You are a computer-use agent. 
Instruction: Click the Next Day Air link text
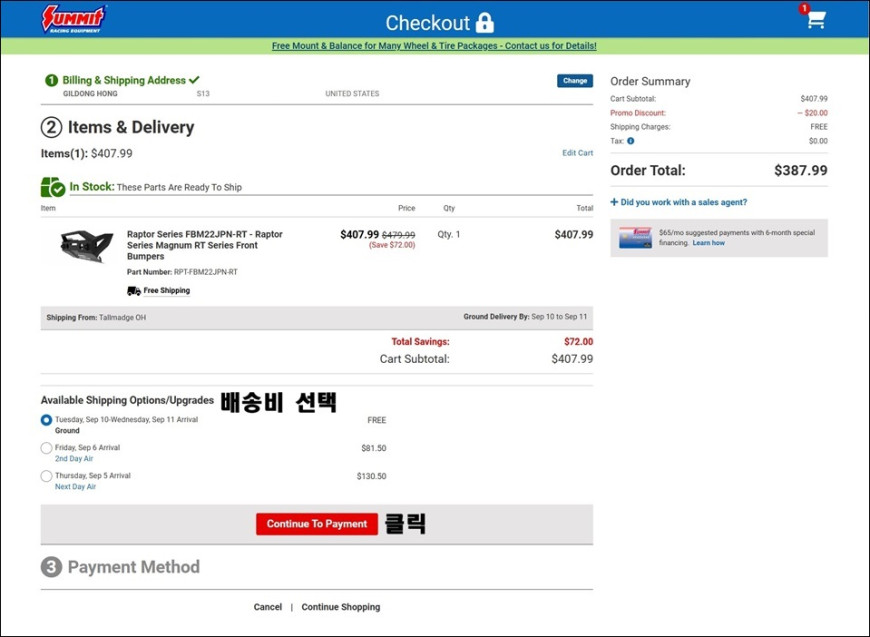75,487
